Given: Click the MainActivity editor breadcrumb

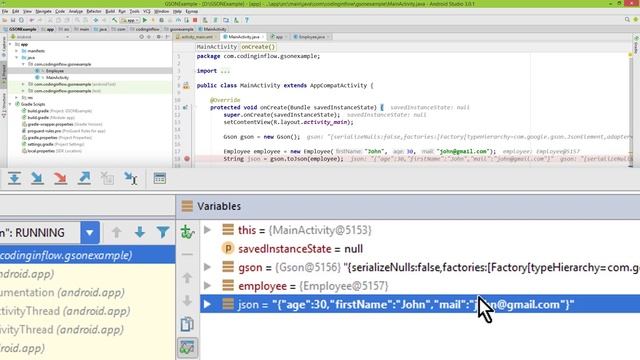Looking at the screenshot, I should point(216,47).
